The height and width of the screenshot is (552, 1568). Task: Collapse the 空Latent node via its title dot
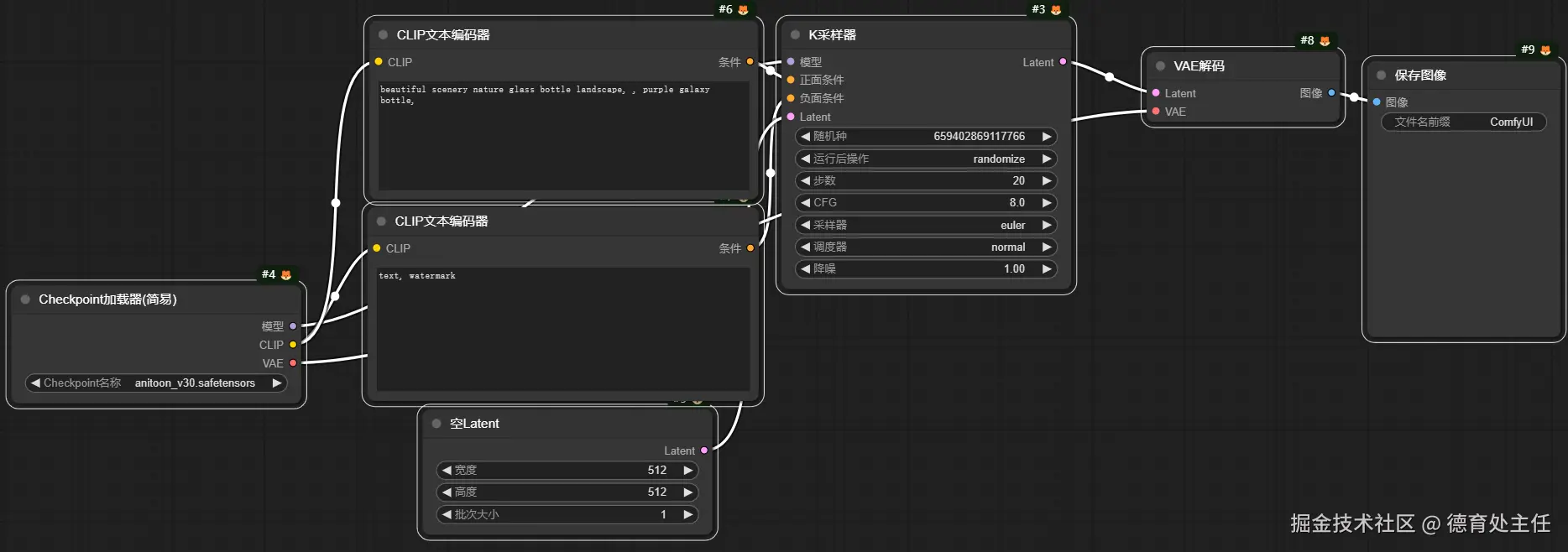tap(436, 424)
